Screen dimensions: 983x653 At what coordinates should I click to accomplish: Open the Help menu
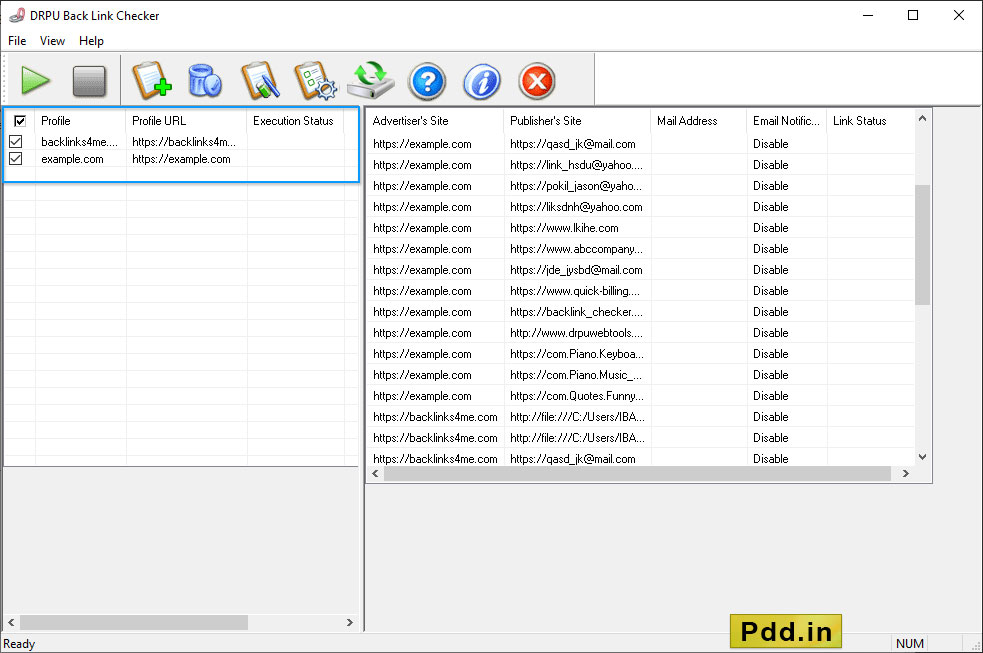(91, 41)
